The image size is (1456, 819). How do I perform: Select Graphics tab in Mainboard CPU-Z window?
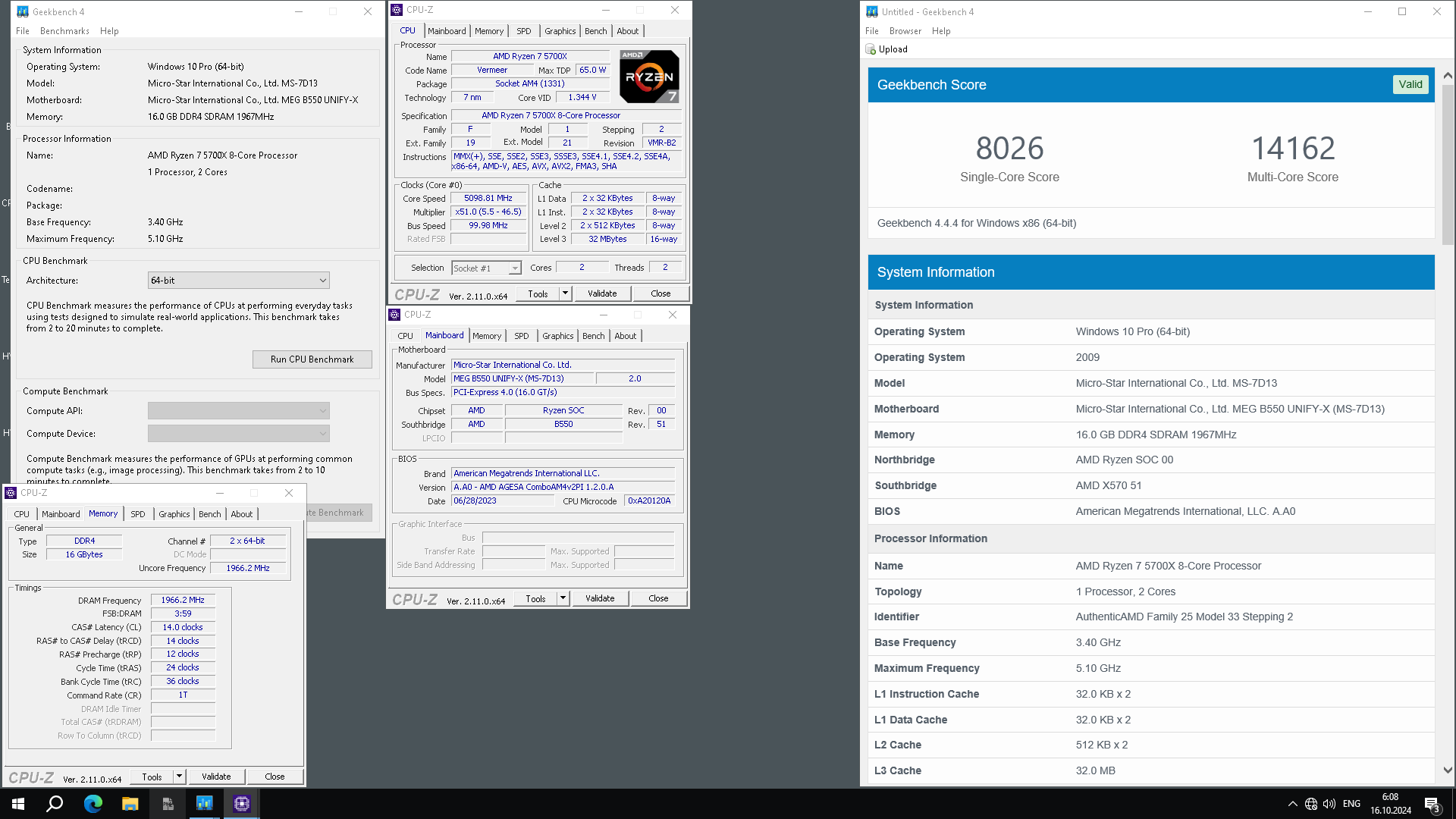(558, 336)
